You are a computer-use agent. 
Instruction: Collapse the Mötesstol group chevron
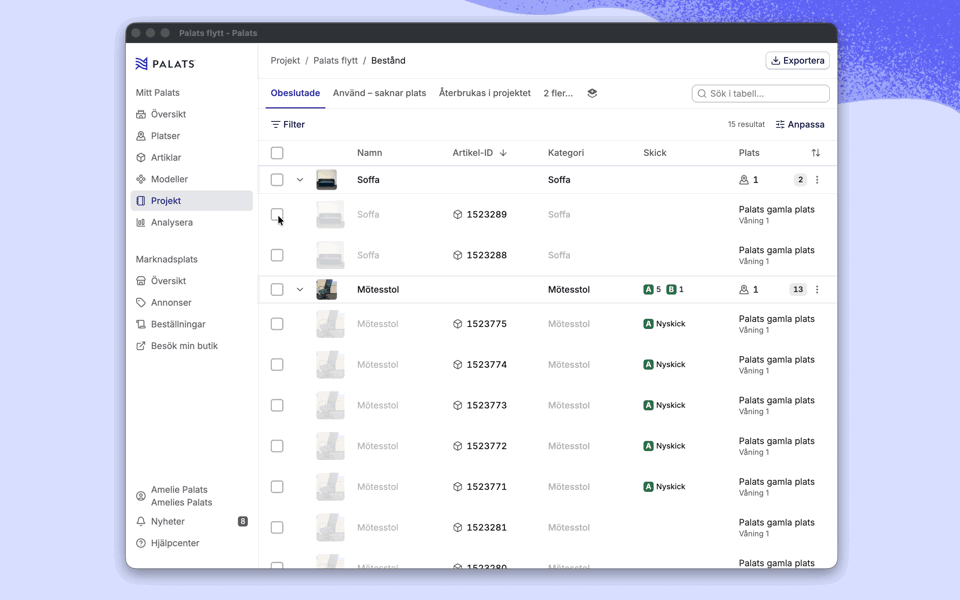(x=300, y=290)
